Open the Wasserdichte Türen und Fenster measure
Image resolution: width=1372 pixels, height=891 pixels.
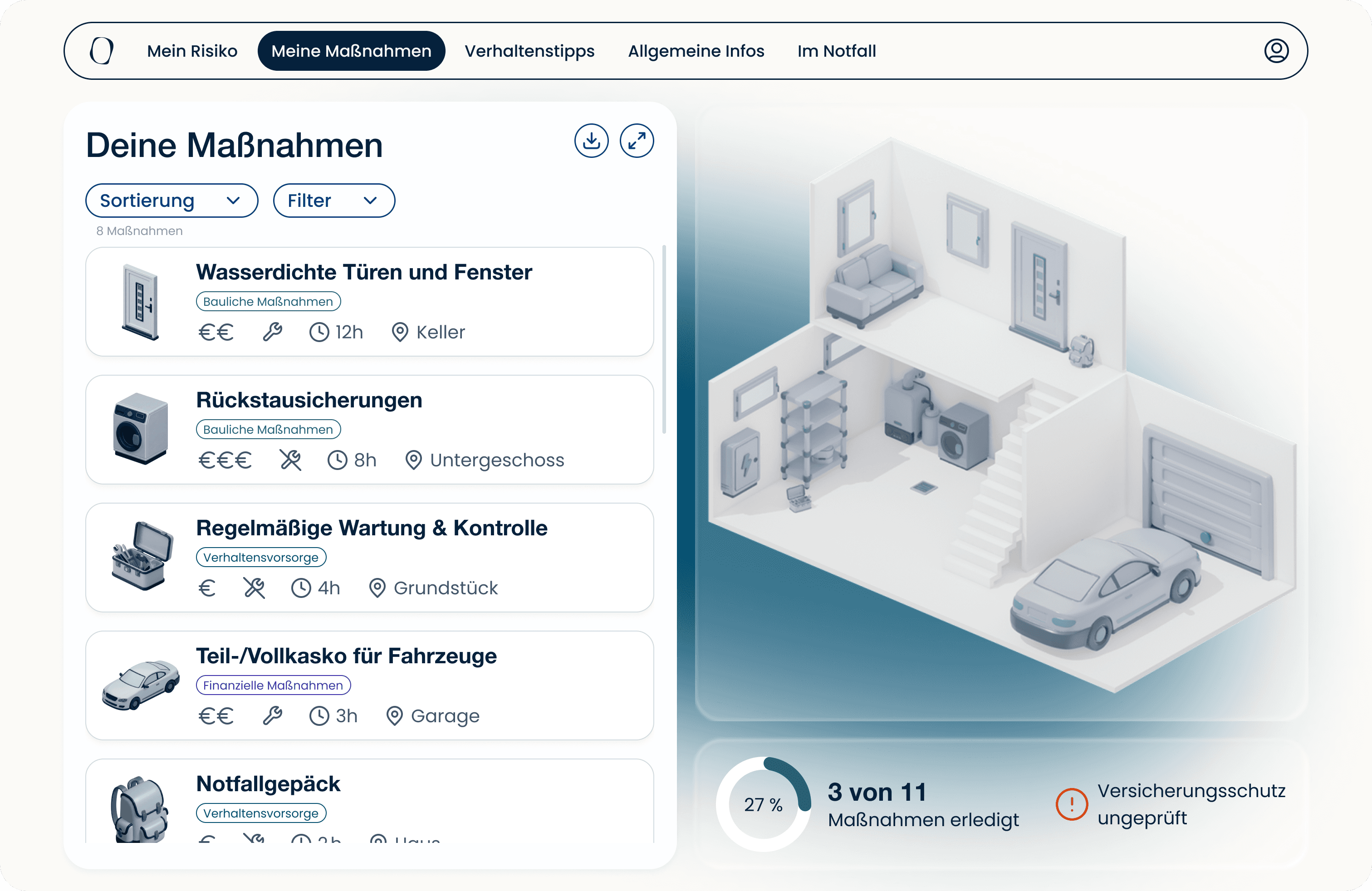364,272
